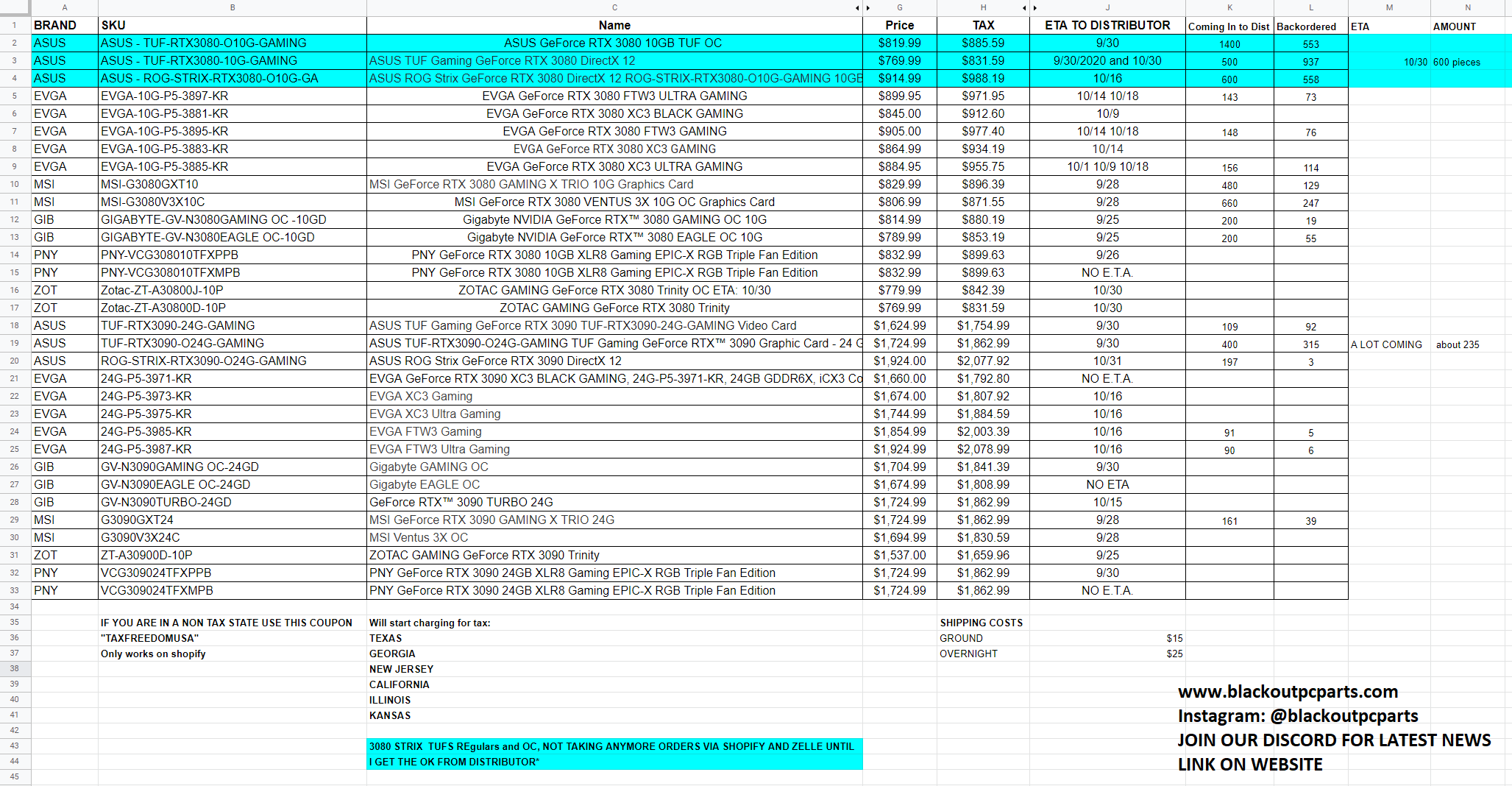Select column K header
Image resolution: width=1512 pixels, height=786 pixels.
click(1229, 8)
